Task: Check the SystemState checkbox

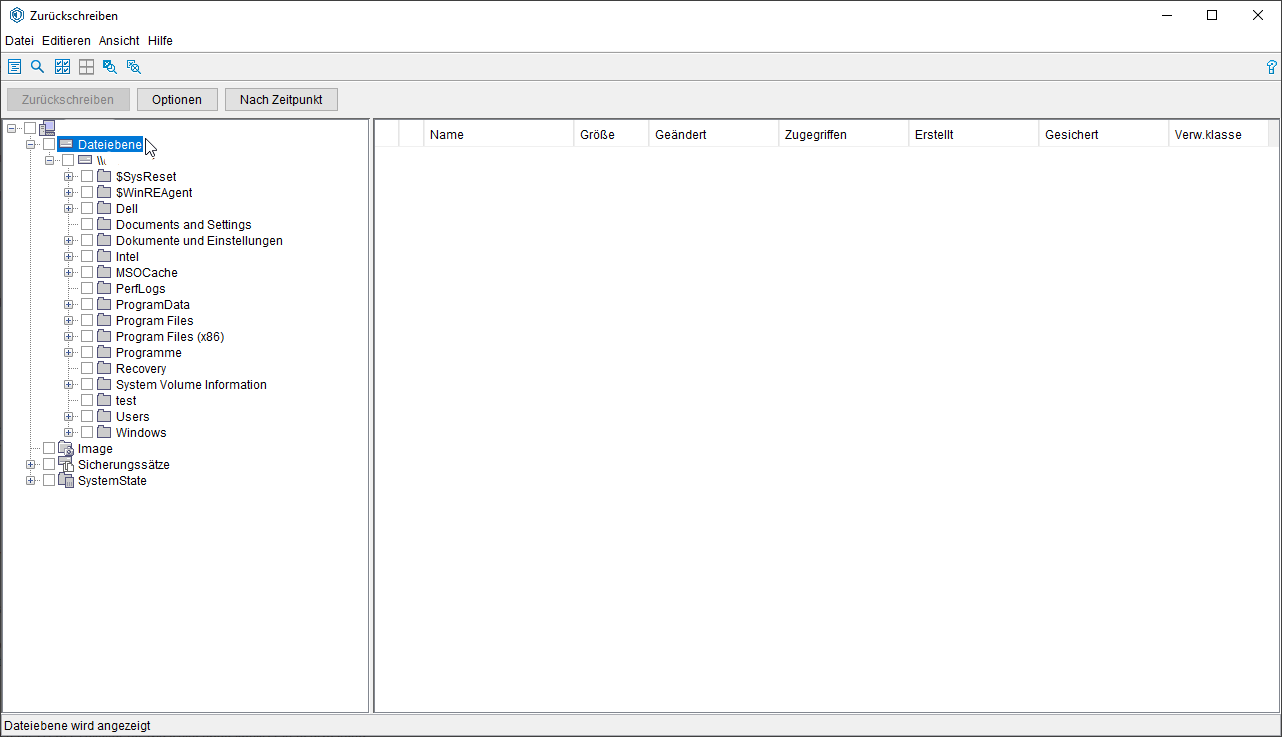Action: [x=49, y=481]
